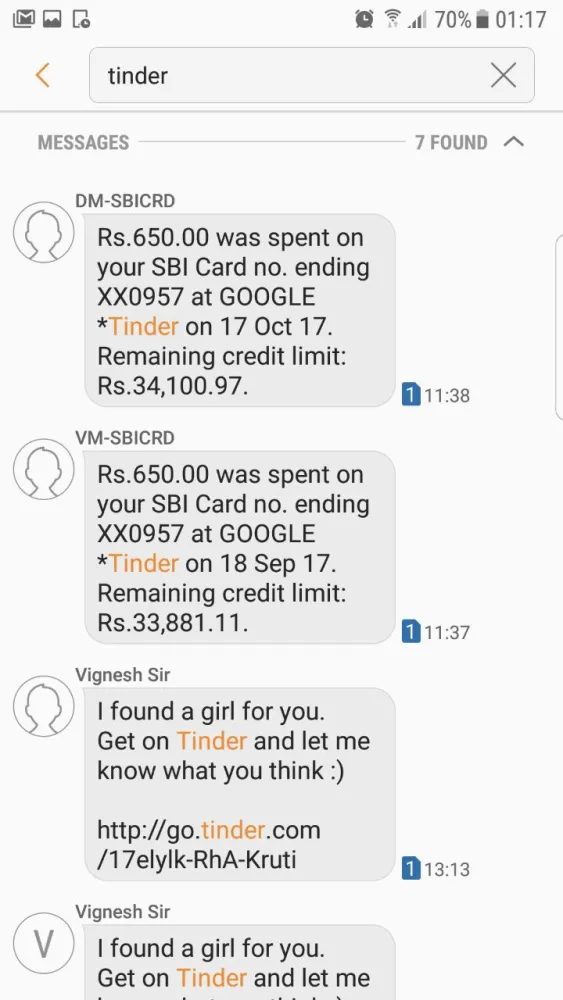
Task: Open the go.tinder.com link in message
Action: 208,845
